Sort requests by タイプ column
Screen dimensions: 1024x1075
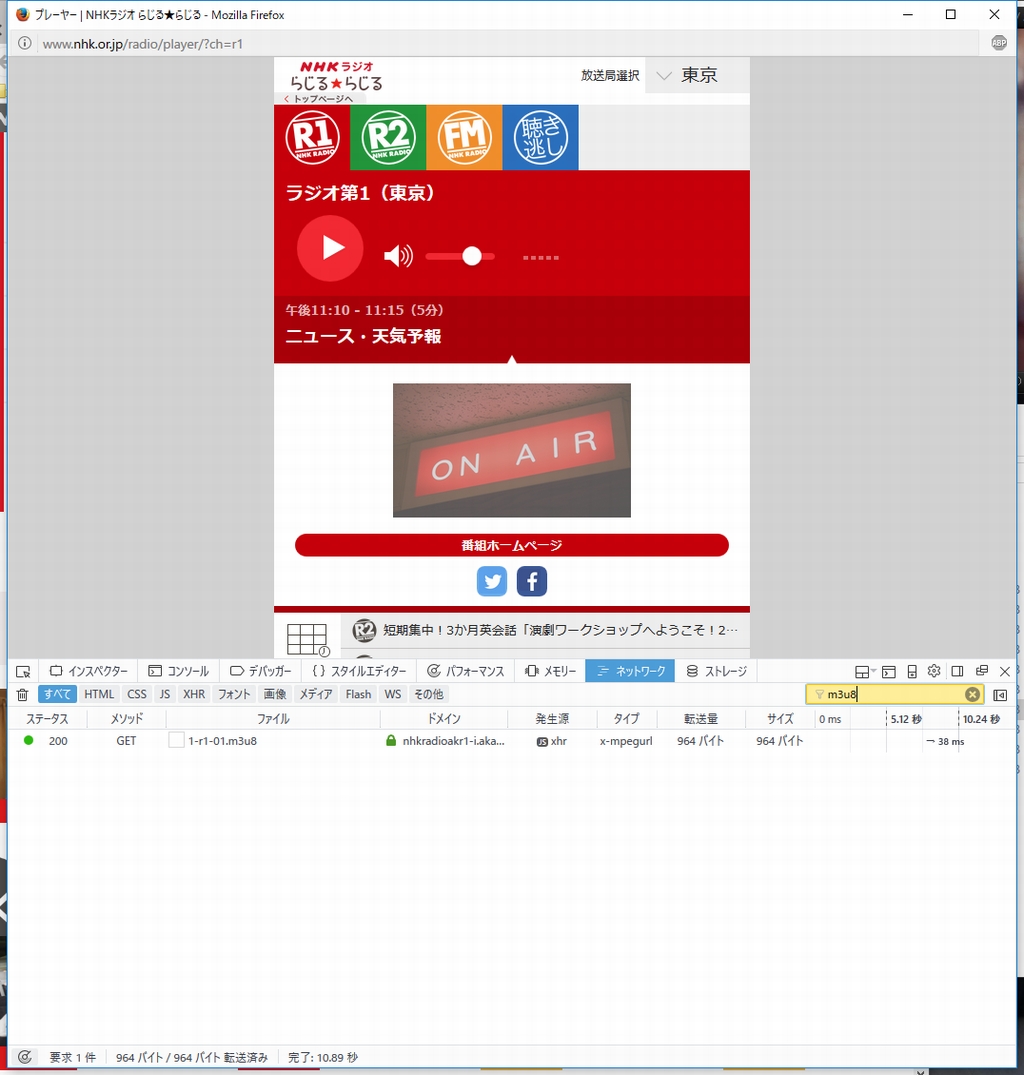click(x=626, y=718)
